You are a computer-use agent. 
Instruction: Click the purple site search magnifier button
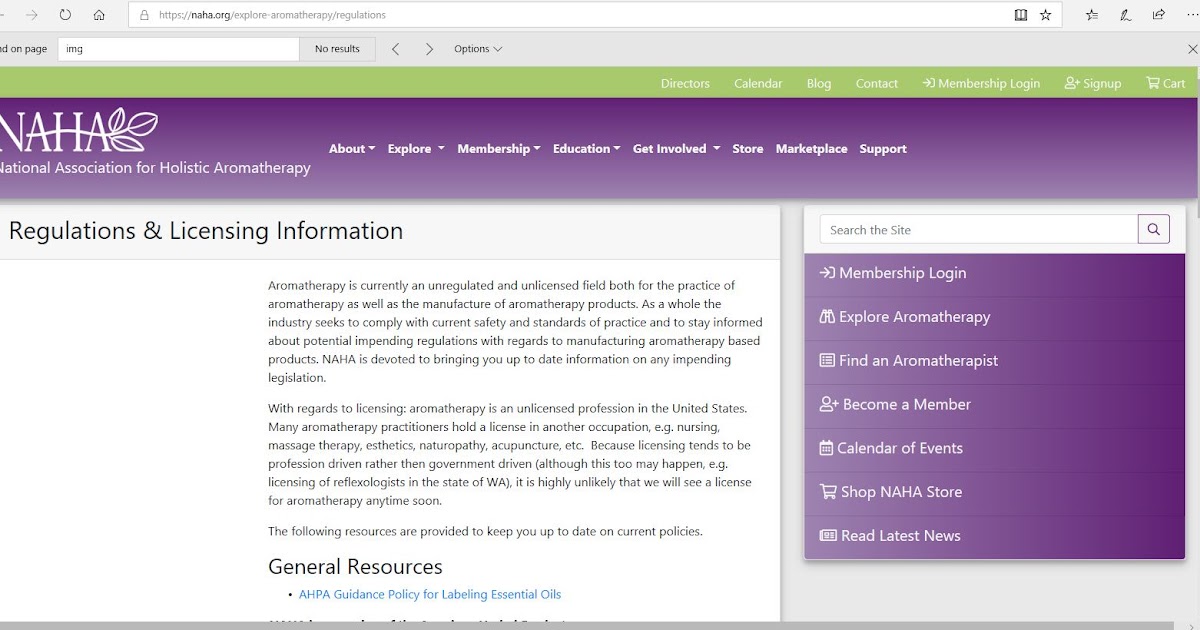coord(1153,229)
